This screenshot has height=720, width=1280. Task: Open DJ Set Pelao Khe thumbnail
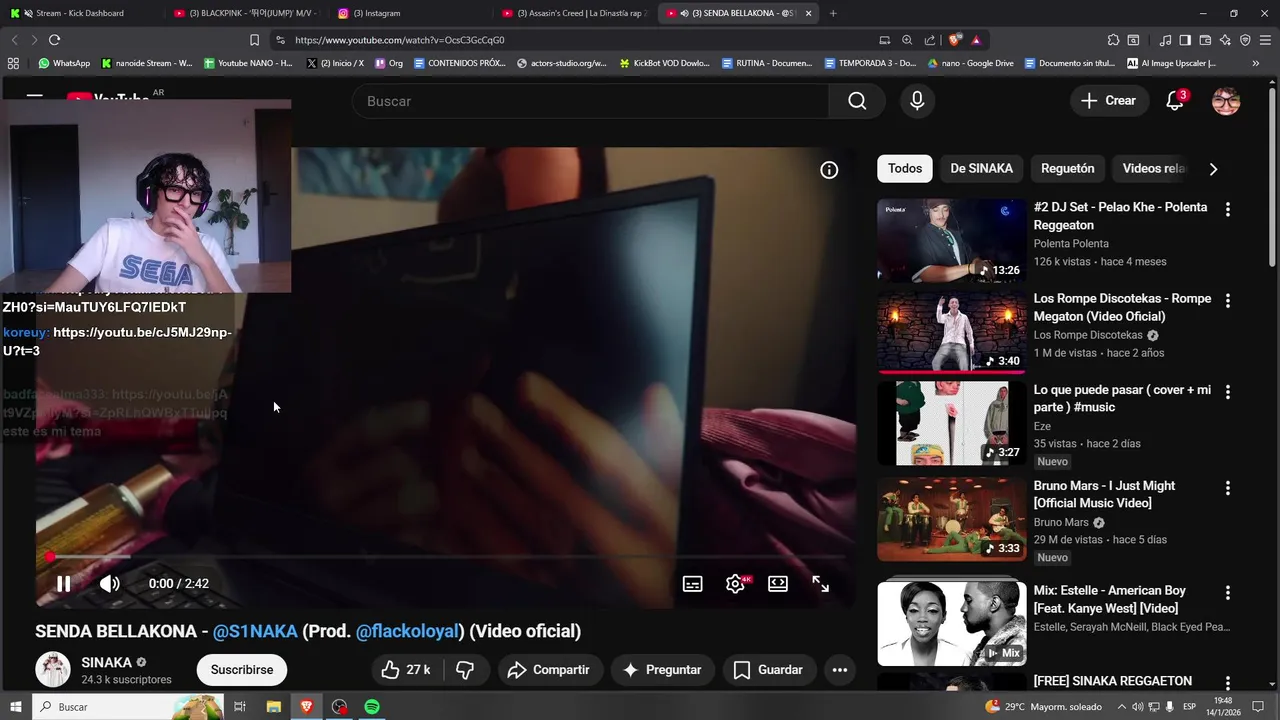pos(951,240)
